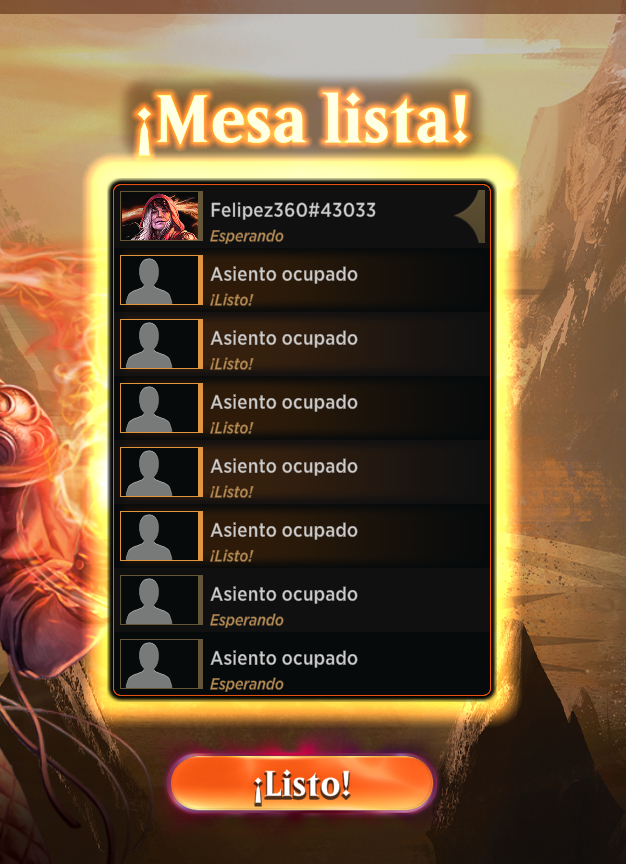Select the third Asiento ocupado silhouette avatar
Image resolution: width=626 pixels, height=864 pixels.
(x=161, y=408)
